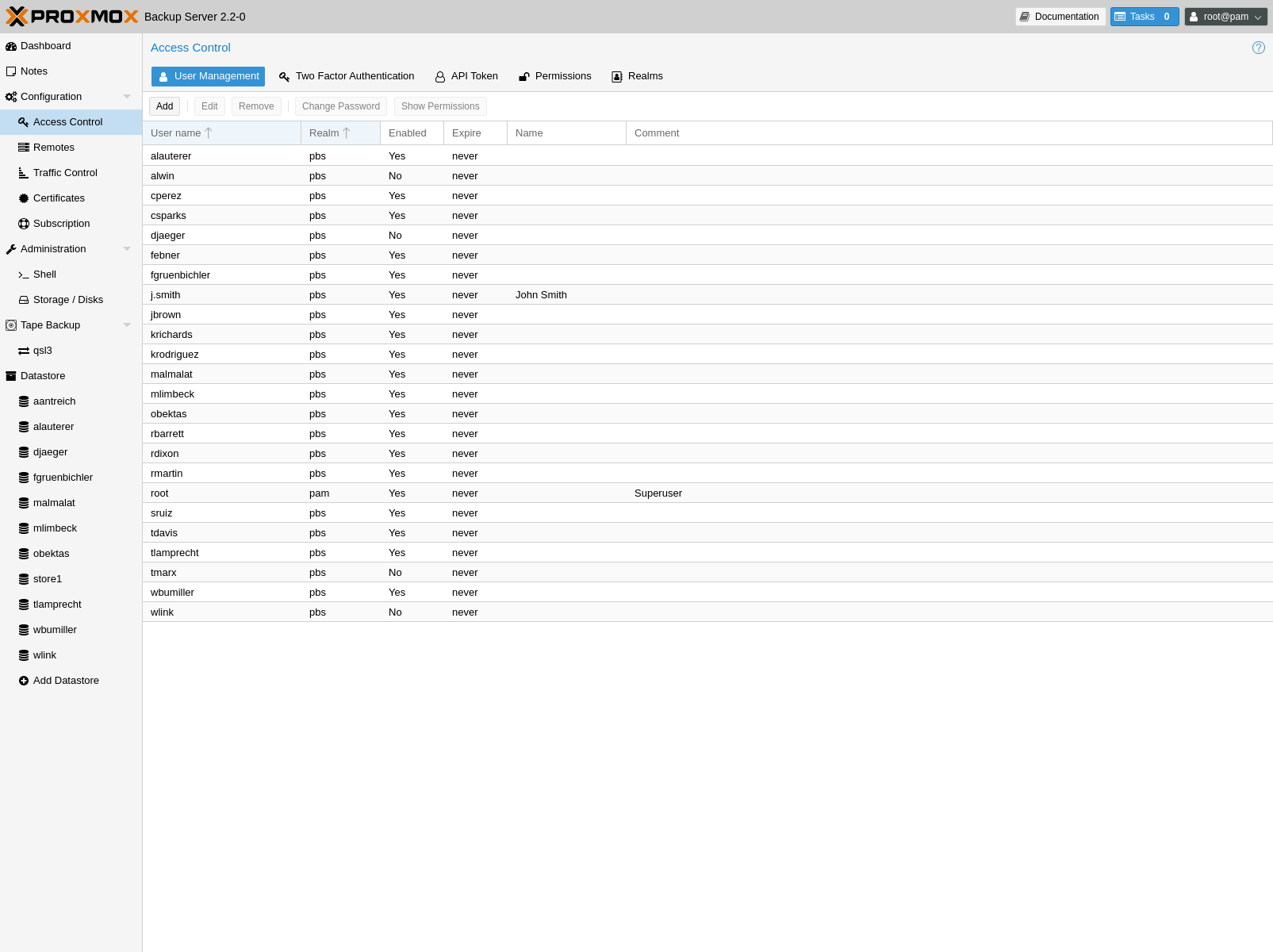Open the root@pam user dropdown
Screen dimensions: 1273x952
point(1225,17)
